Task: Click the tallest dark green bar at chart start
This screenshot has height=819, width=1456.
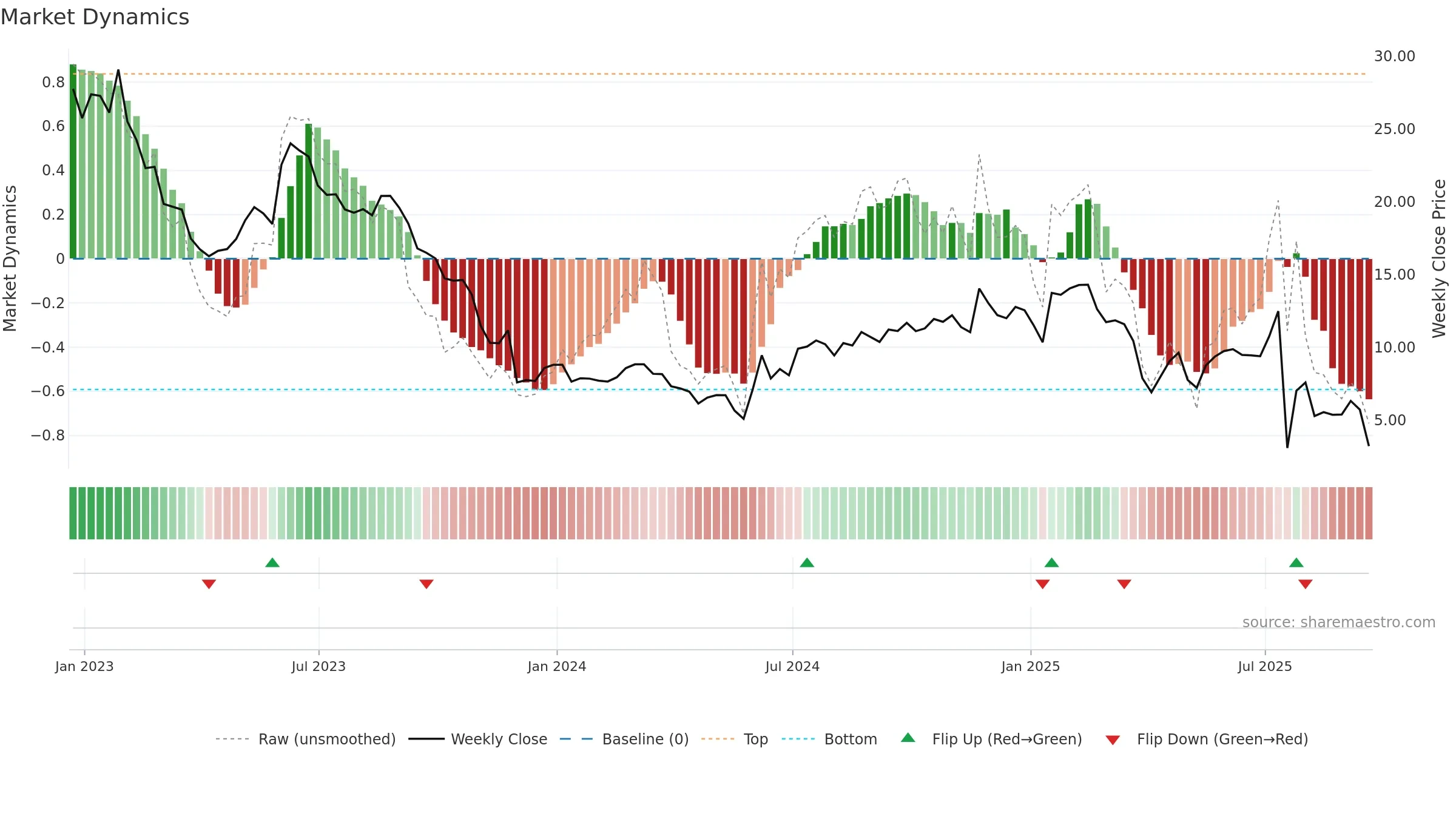Action: 73,161
